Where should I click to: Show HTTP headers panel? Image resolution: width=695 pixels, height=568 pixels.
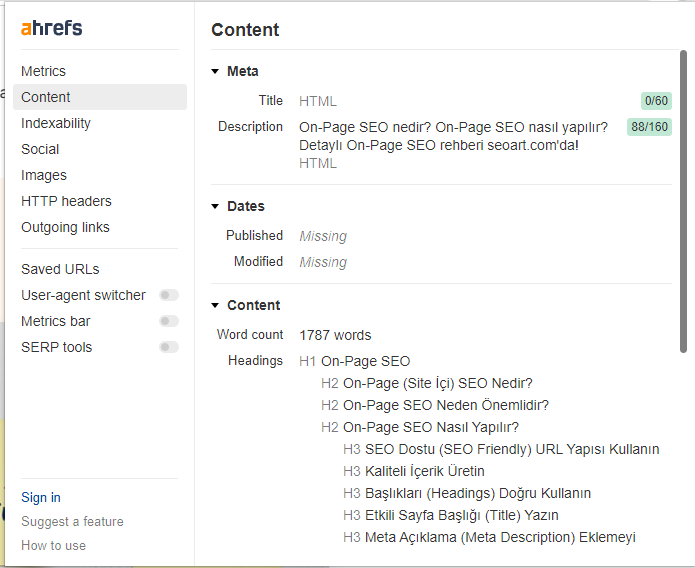coord(66,201)
